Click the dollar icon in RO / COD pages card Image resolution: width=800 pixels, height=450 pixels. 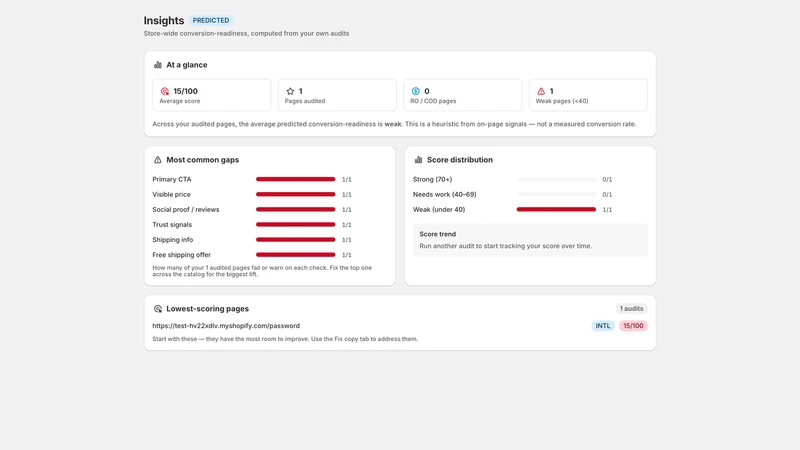[416, 91]
